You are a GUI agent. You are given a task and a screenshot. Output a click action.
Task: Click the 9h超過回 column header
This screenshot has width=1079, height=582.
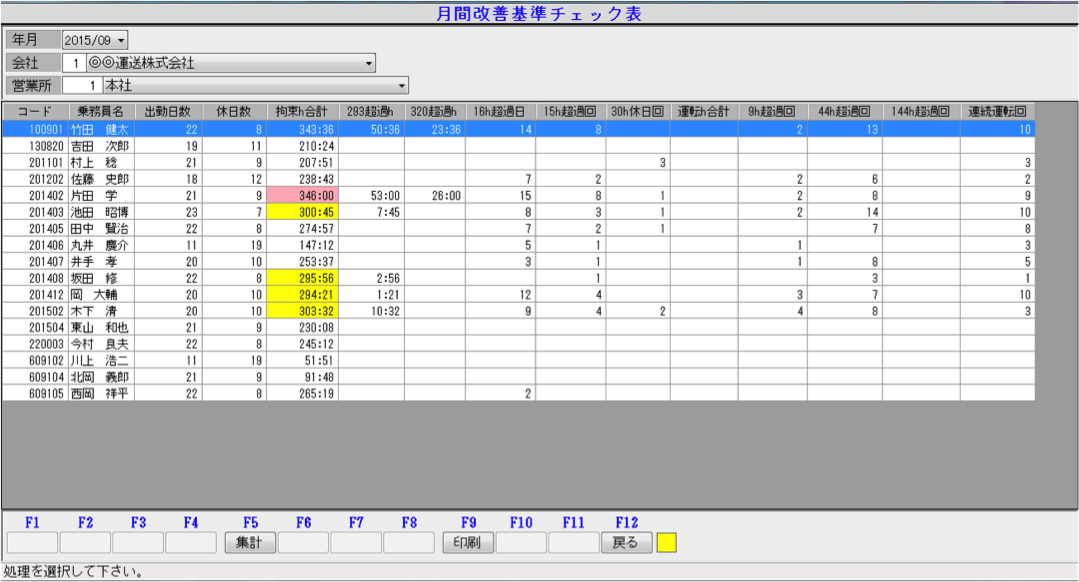click(772, 111)
